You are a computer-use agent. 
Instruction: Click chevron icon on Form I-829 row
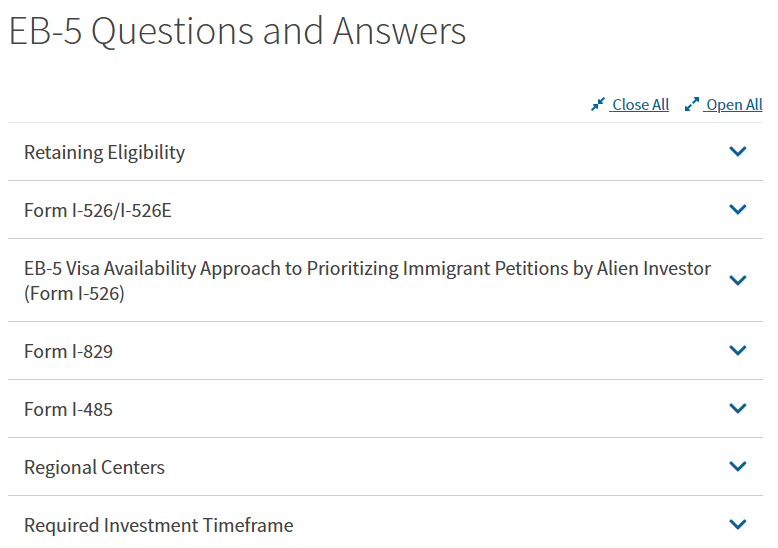[x=738, y=351]
